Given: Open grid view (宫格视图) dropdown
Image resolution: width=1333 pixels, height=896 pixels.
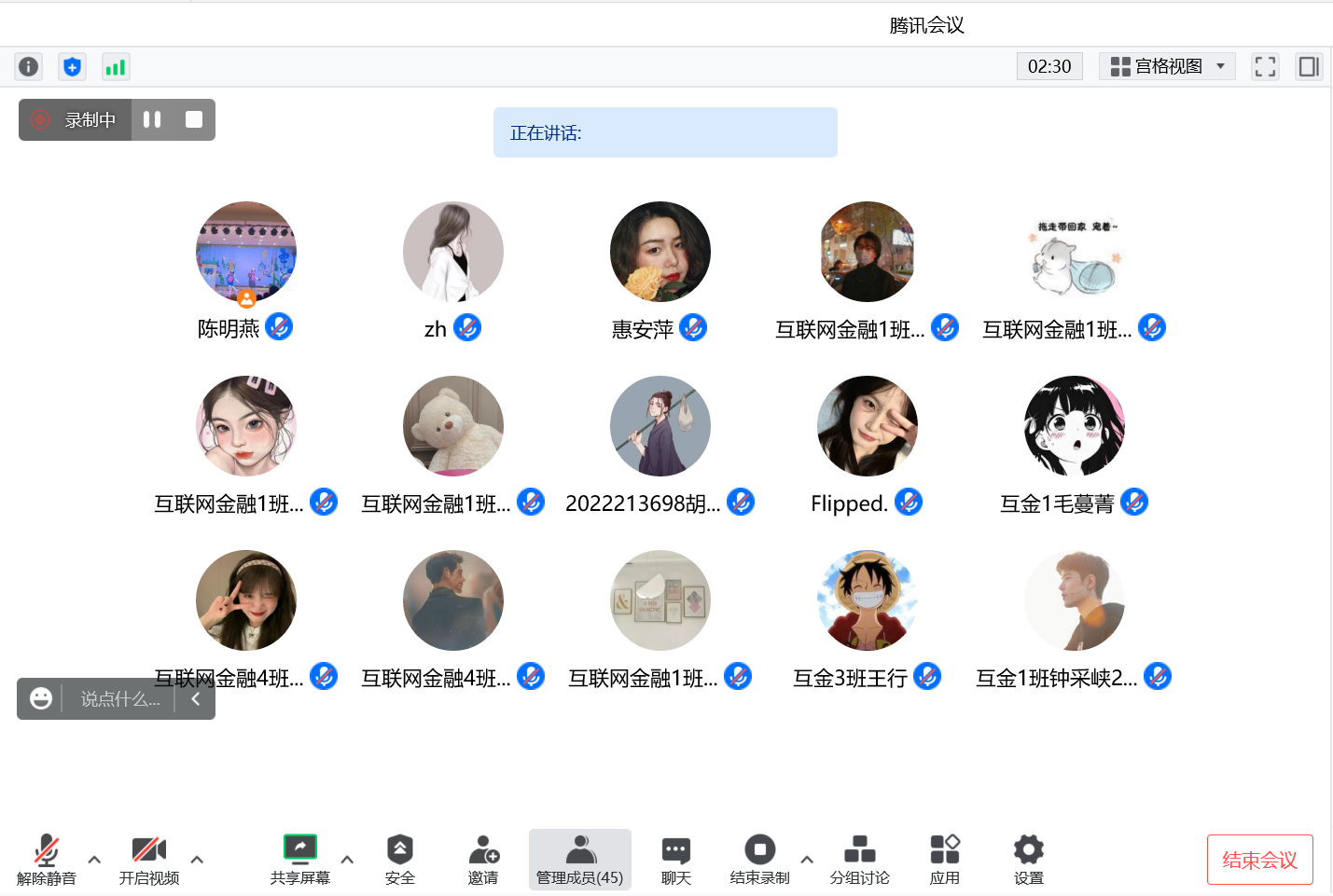Looking at the screenshot, I should click(x=1167, y=66).
